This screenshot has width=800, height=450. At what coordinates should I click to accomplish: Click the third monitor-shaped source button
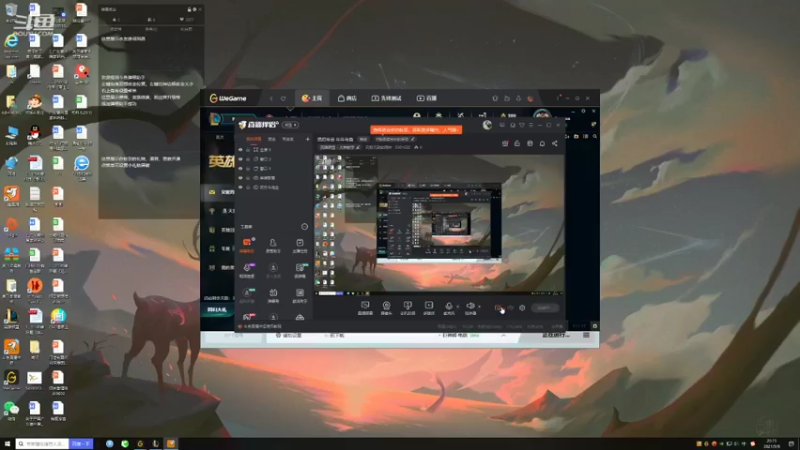click(x=407, y=308)
